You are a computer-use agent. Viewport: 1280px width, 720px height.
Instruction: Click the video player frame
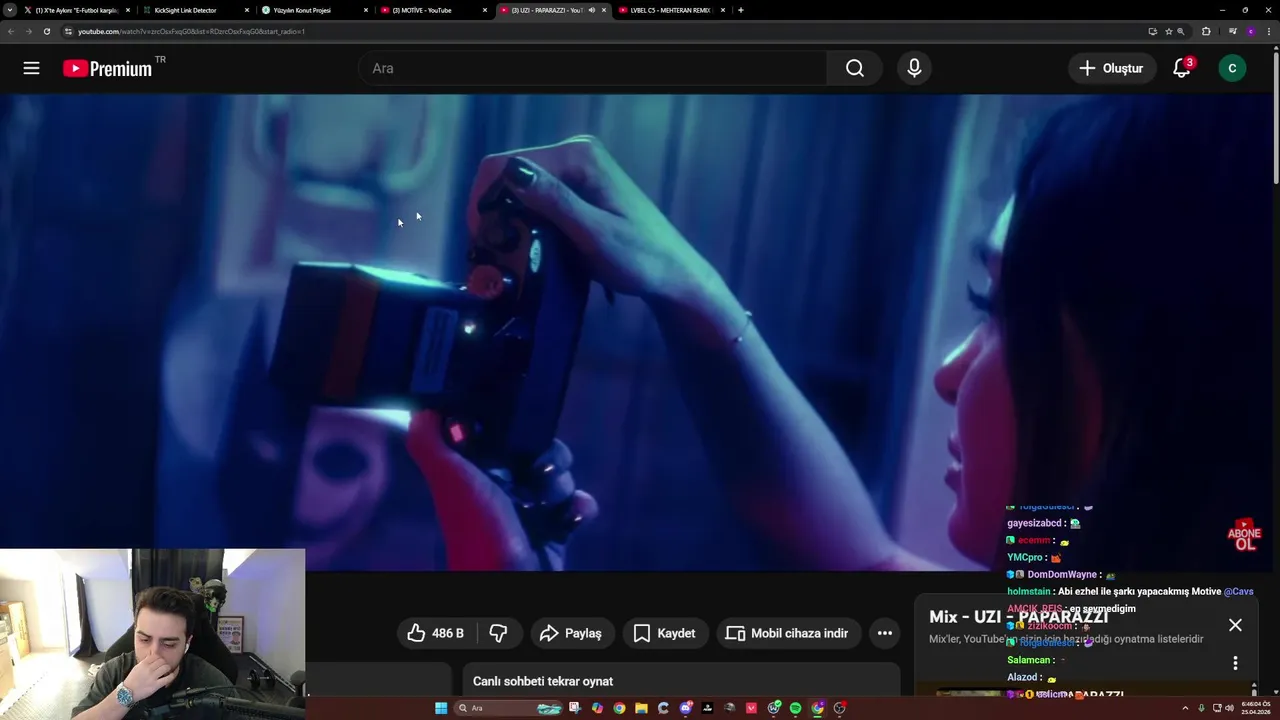coord(636,333)
